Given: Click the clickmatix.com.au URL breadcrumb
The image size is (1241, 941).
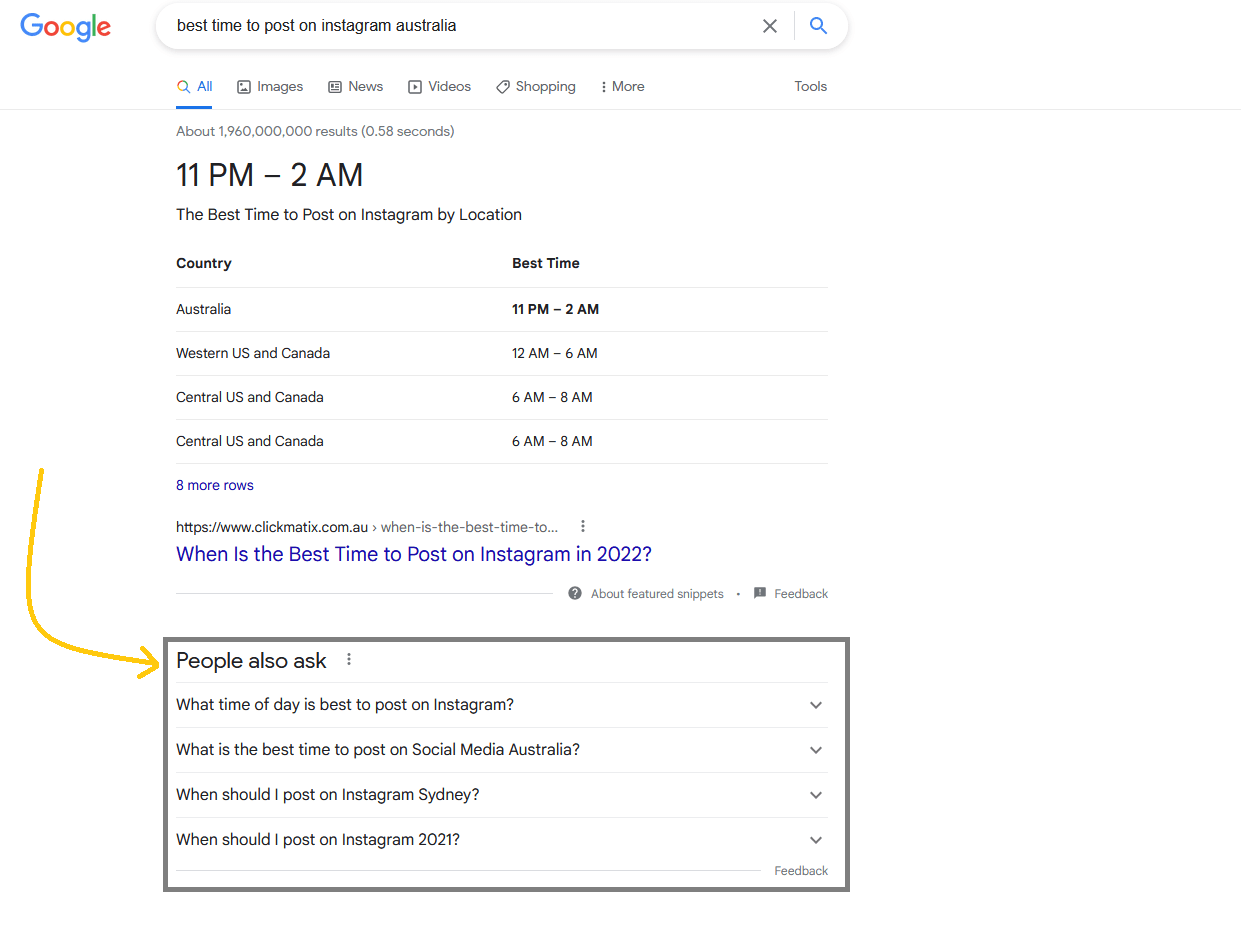Looking at the screenshot, I should click(367, 526).
